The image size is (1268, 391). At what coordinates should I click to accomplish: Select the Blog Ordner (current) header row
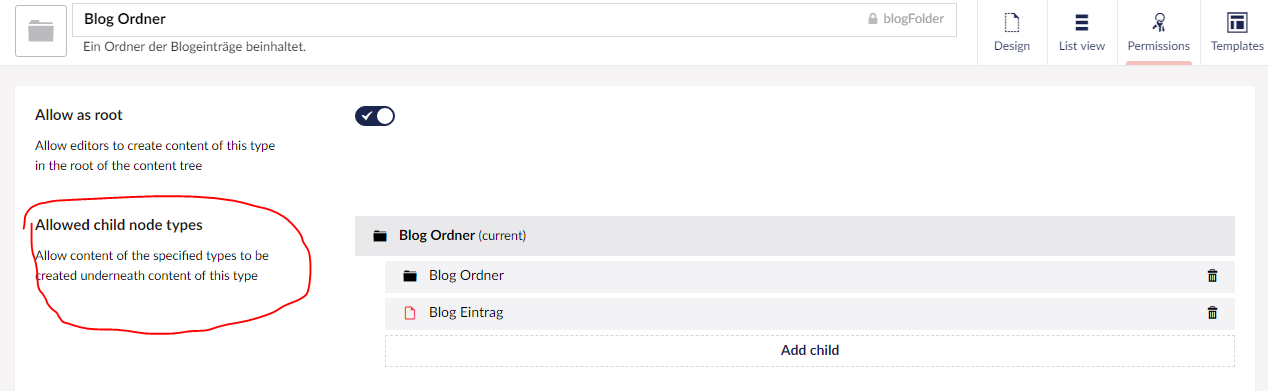[x=795, y=236]
